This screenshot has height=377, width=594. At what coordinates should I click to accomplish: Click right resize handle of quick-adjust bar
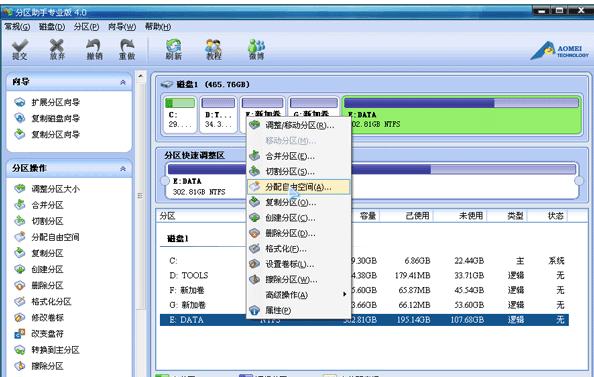click(579, 181)
